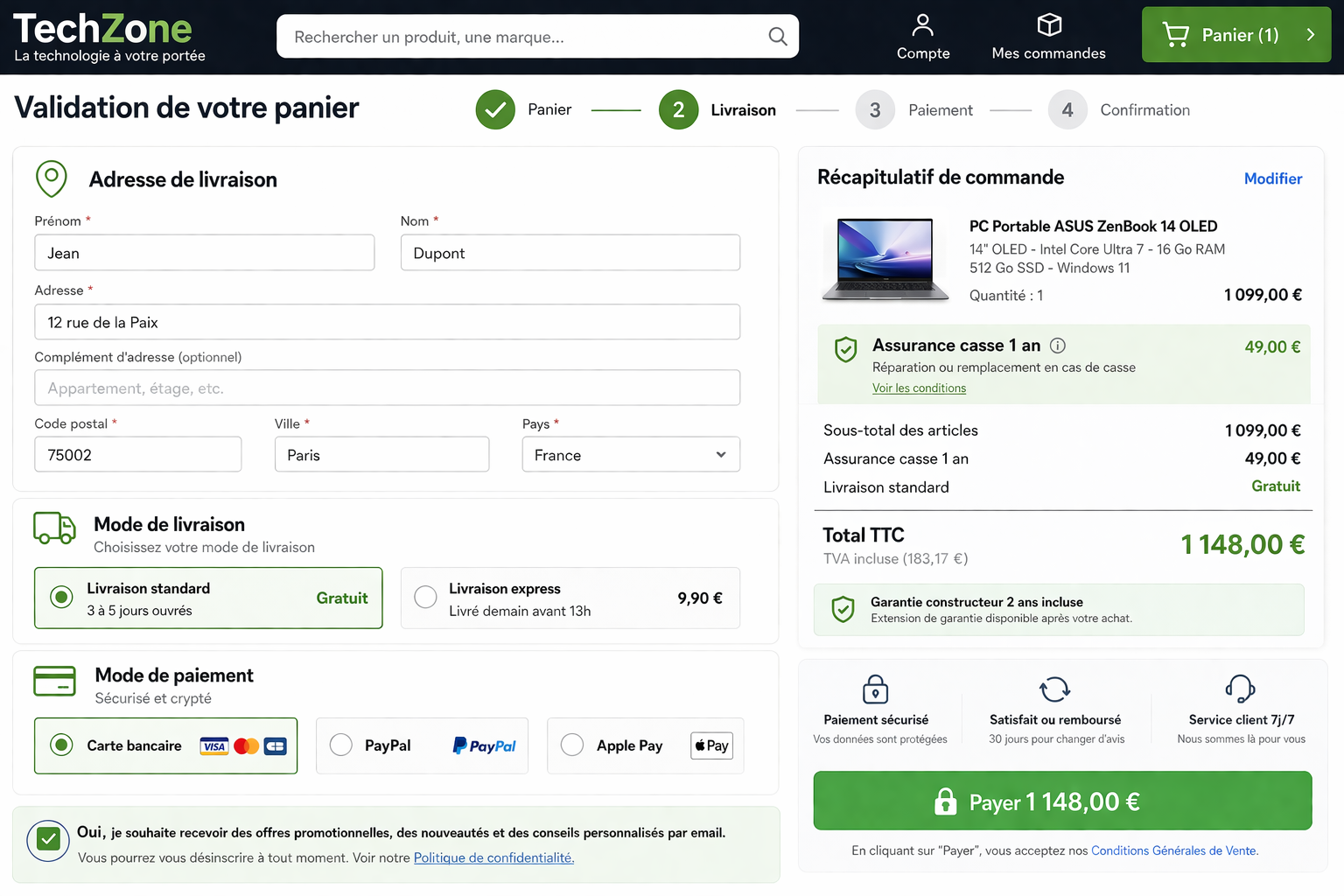Click the Satisfait ou remboursé arrows icon

click(x=1054, y=689)
